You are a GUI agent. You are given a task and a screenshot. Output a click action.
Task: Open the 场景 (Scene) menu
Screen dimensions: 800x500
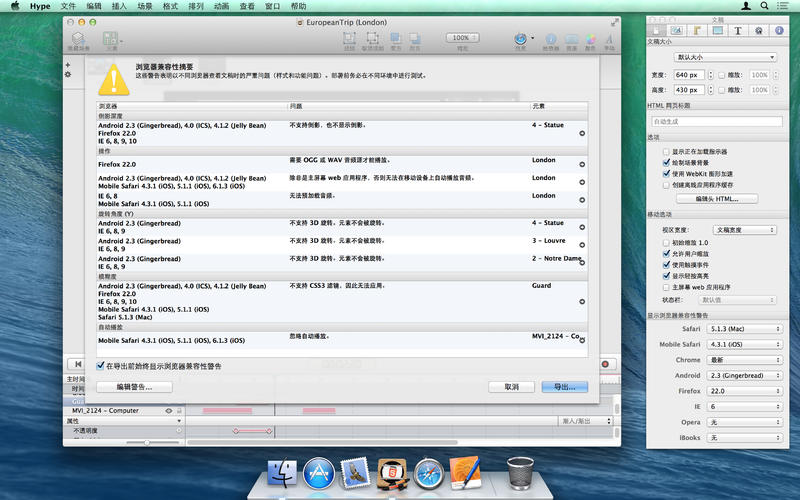tap(145, 6)
